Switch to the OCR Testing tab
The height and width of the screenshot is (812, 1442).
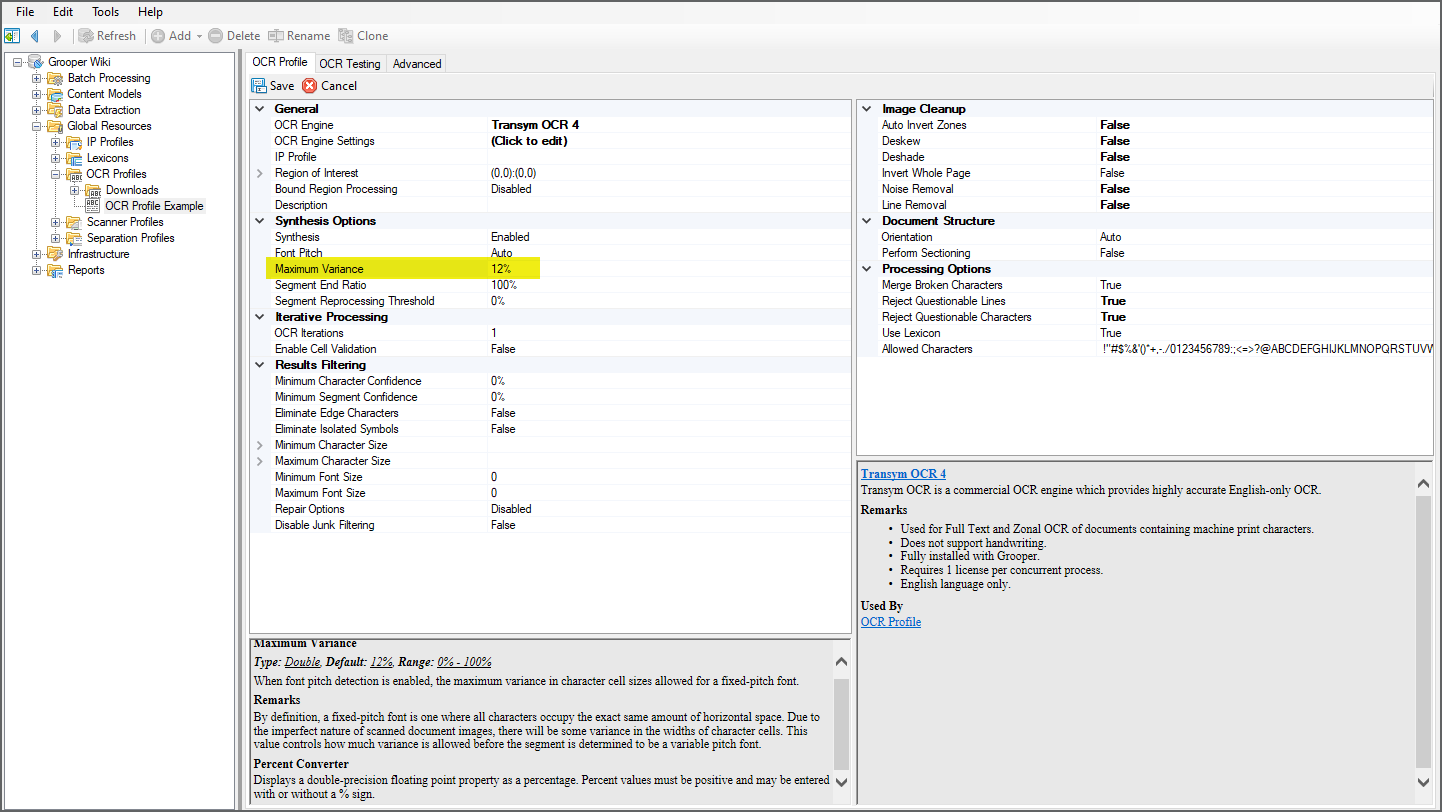click(350, 64)
